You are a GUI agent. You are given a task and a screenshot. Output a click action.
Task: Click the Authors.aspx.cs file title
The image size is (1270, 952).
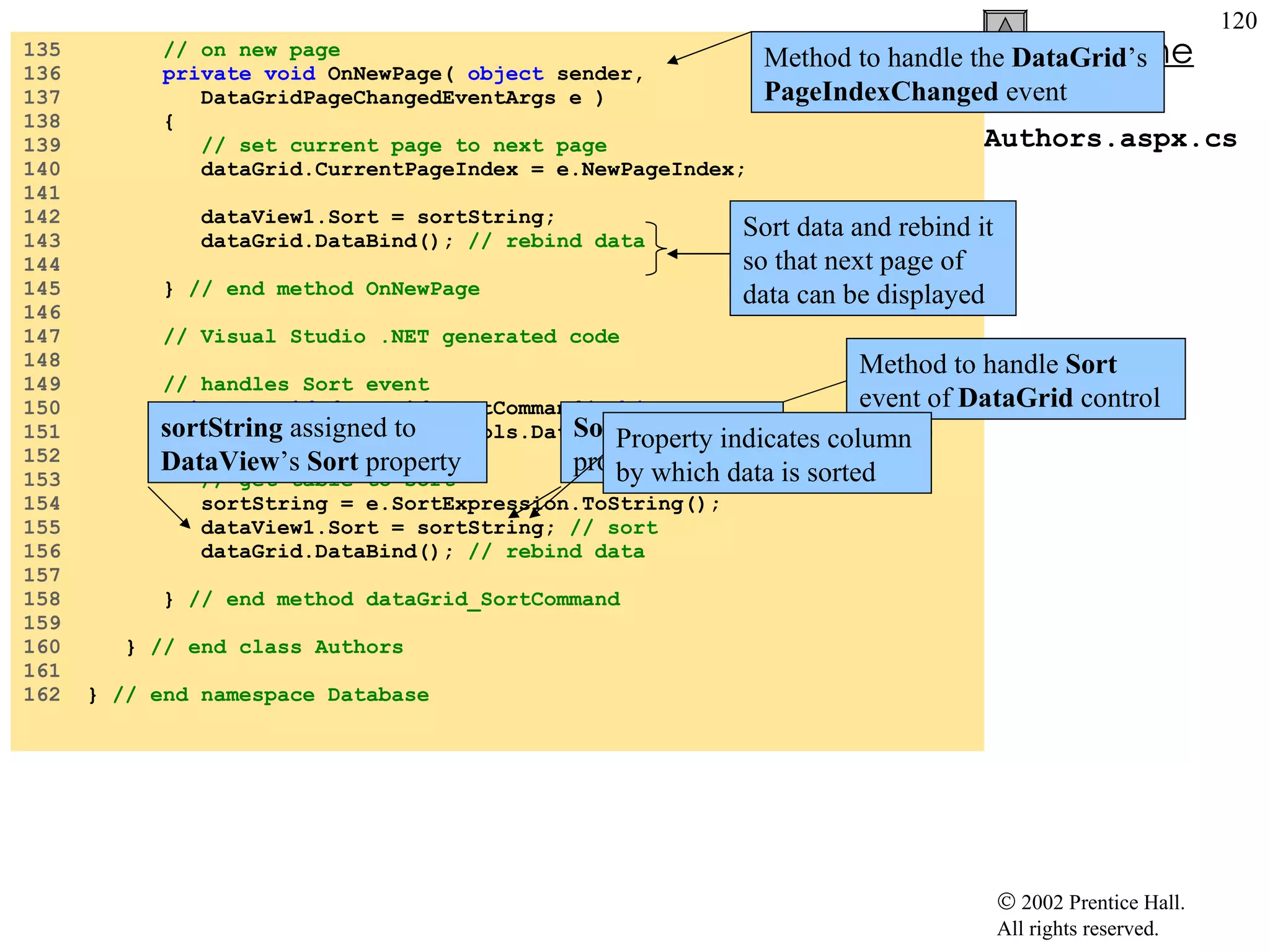1110,139
